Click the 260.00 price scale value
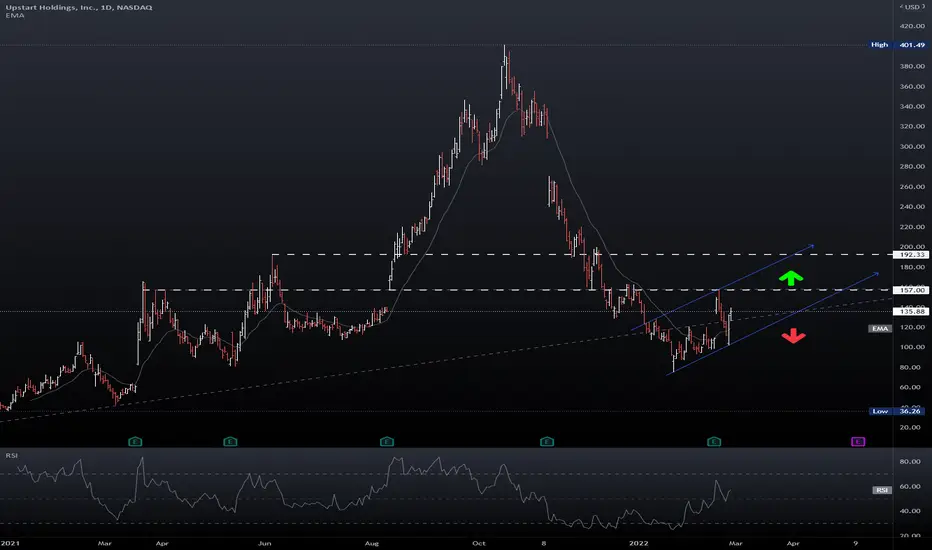This screenshot has width=932, height=550. coord(912,187)
